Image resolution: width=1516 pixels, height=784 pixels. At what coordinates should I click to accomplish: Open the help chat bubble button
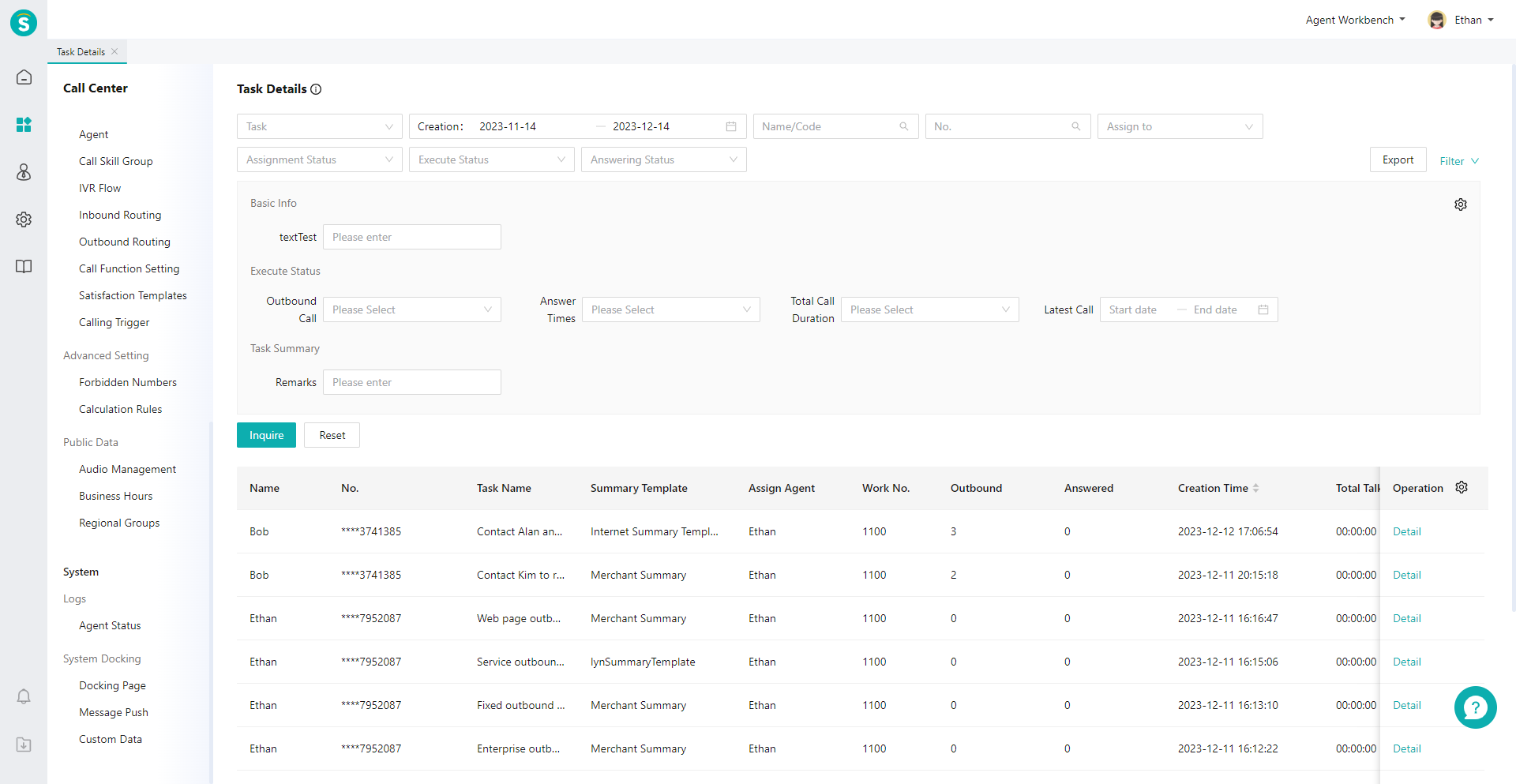1475,707
